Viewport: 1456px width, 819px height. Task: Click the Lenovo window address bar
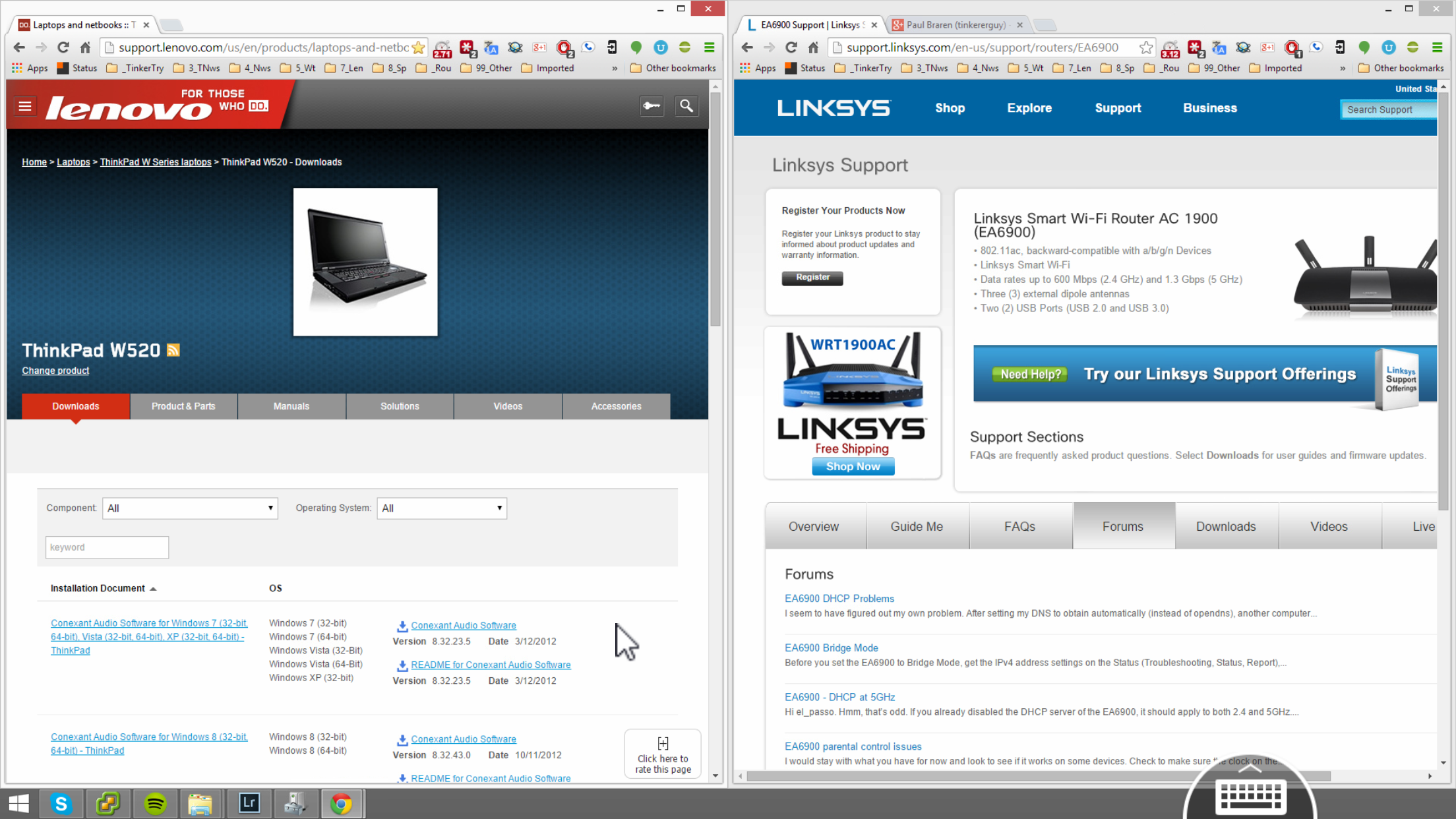click(264, 47)
